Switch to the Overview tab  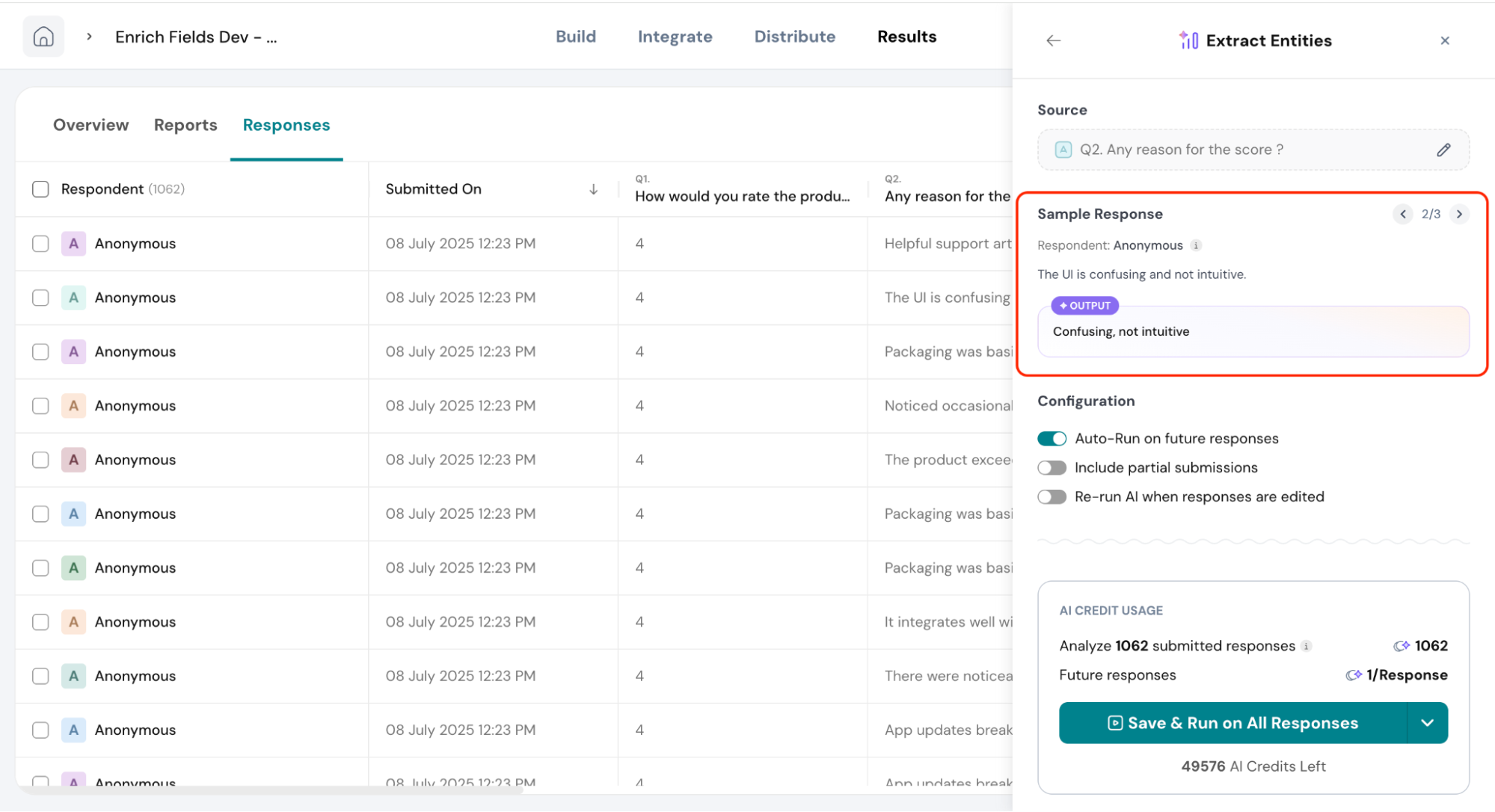90,125
